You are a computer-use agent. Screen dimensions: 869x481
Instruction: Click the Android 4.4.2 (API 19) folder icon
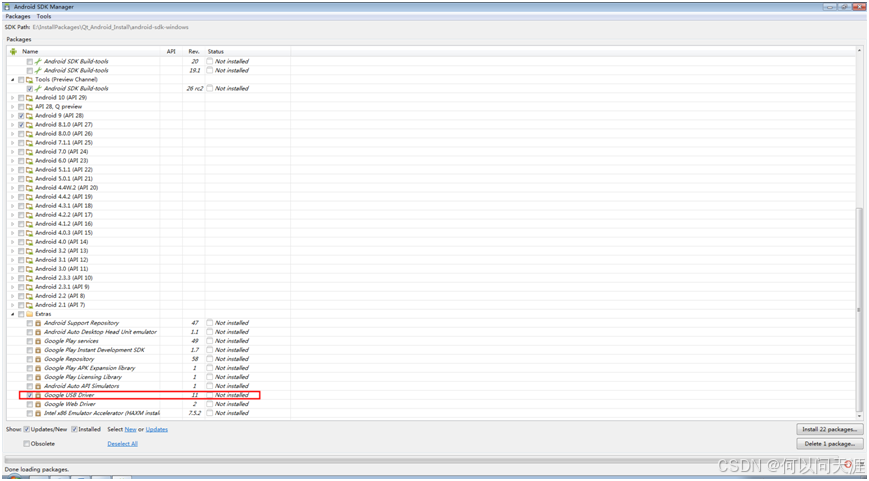click(29, 197)
